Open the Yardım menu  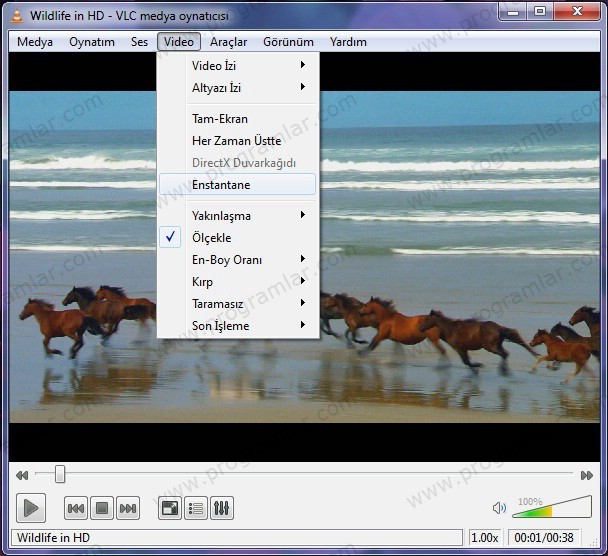point(348,42)
